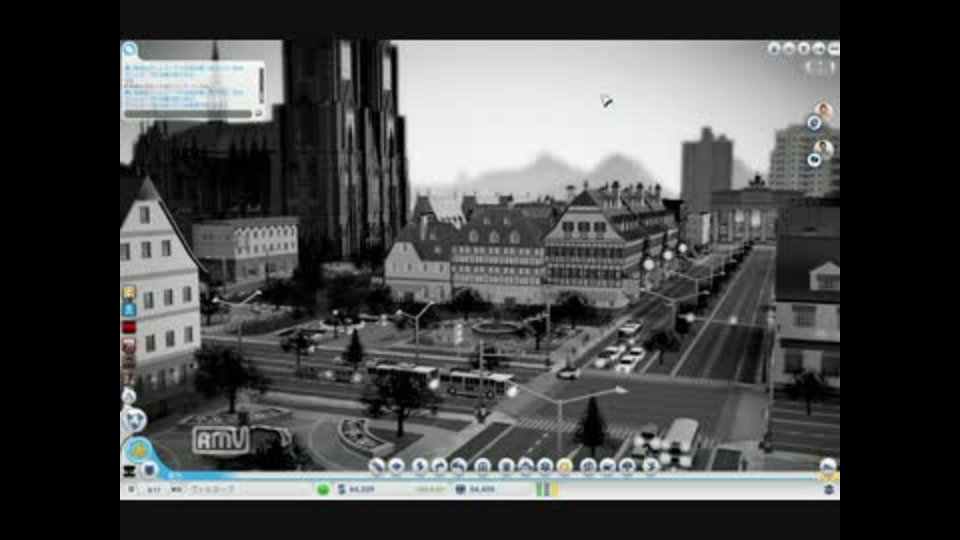Pause the simulation with the speed control
Viewport: 960px width, 540px height.
[131, 489]
